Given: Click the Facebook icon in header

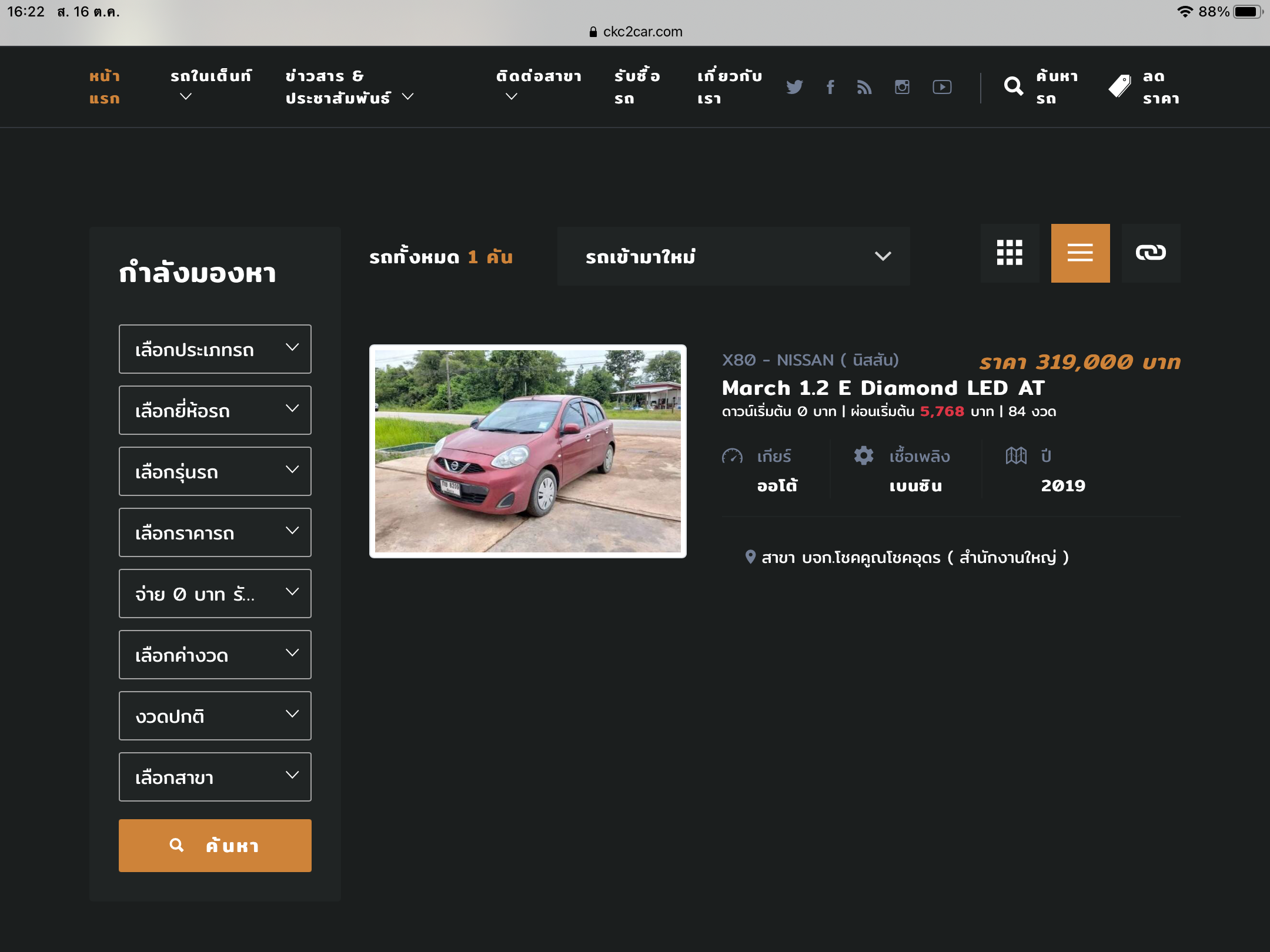Looking at the screenshot, I should [830, 87].
